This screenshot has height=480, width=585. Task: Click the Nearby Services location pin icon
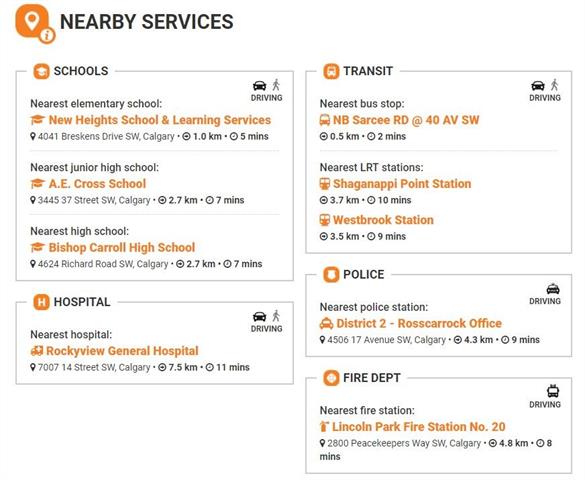point(34,23)
